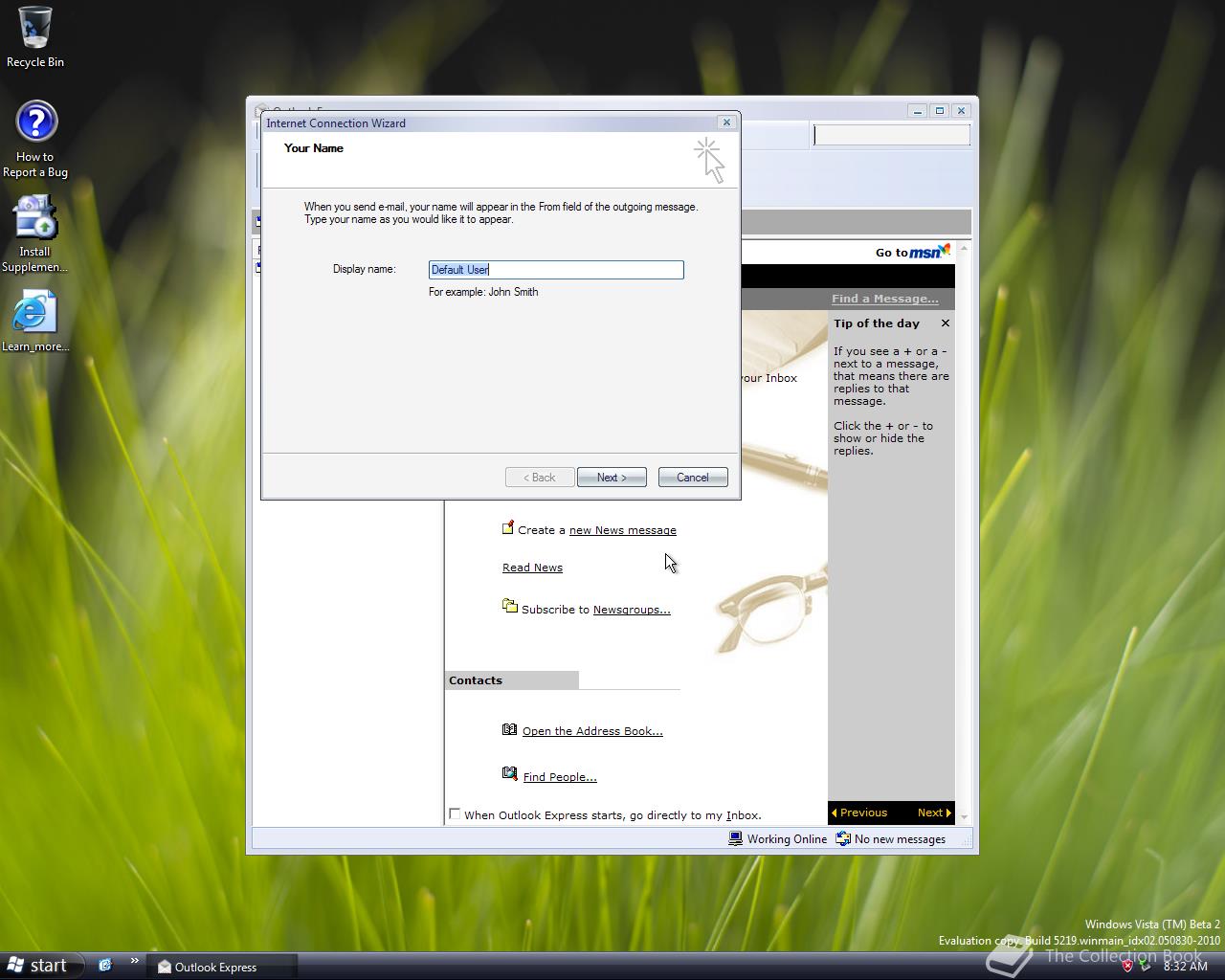Click the new News message link
Screen dimensions: 1225x980
point(622,530)
